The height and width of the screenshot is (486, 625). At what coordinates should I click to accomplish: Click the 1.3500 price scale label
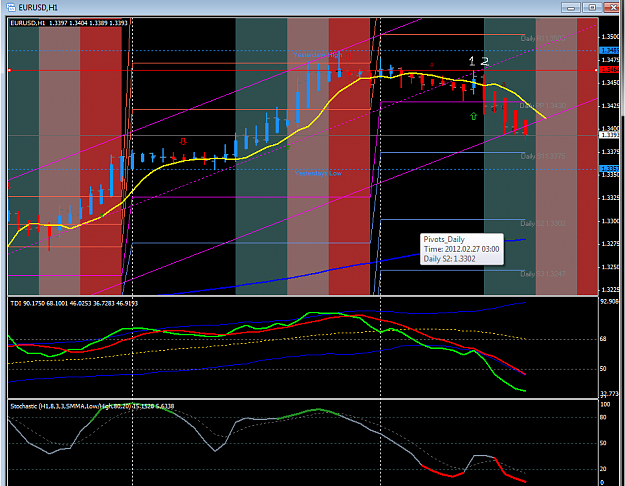610,37
